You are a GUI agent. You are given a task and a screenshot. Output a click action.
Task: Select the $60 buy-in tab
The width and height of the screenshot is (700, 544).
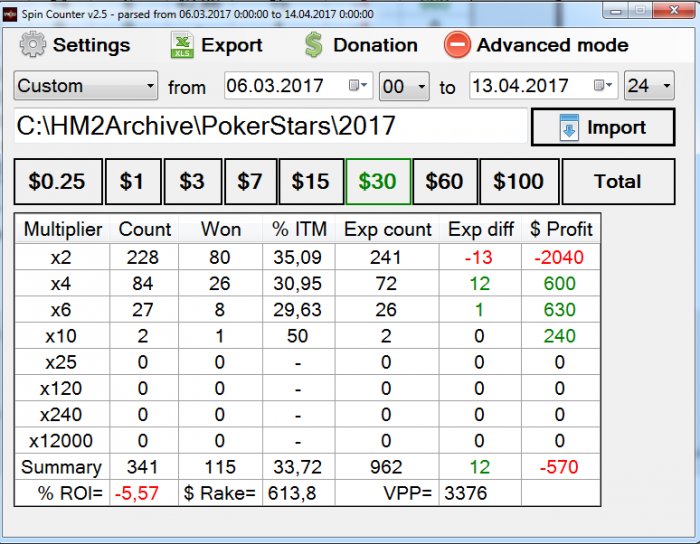tap(445, 182)
